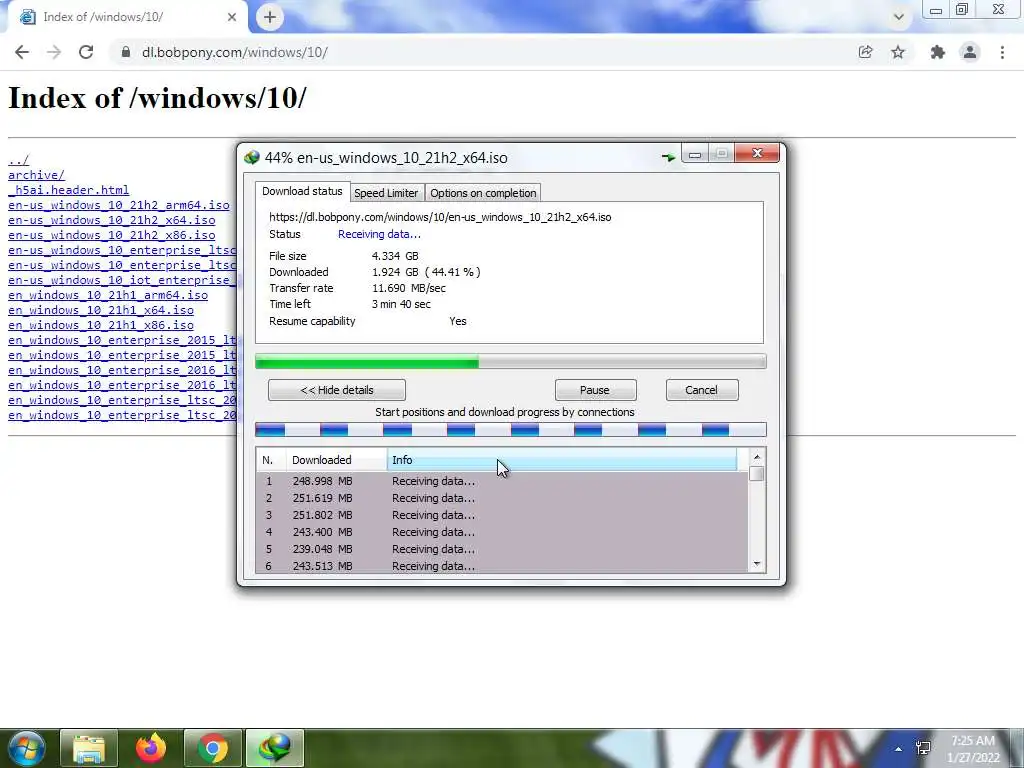Open Windows Start menu orb

[x=26, y=748]
